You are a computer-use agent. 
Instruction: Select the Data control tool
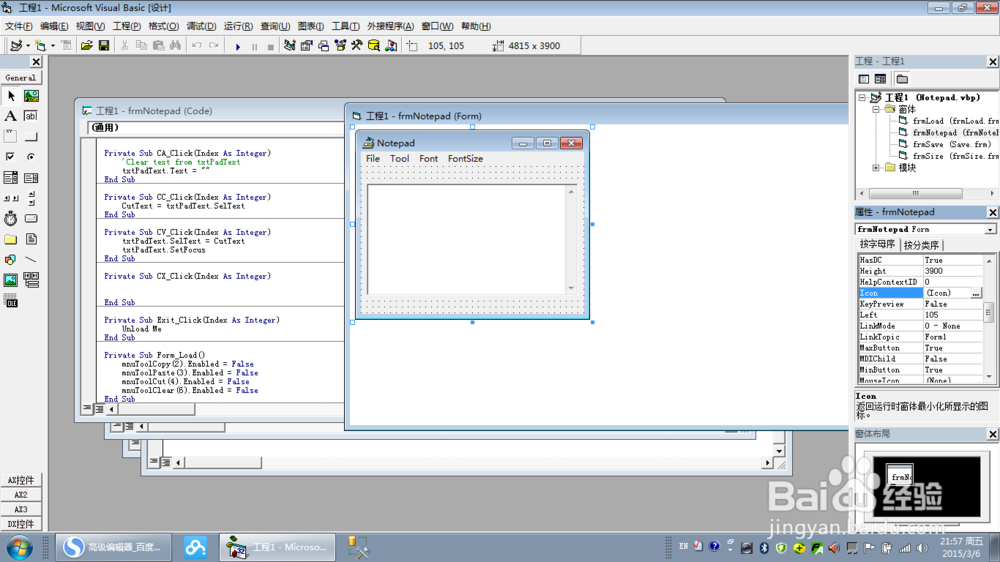click(x=31, y=280)
